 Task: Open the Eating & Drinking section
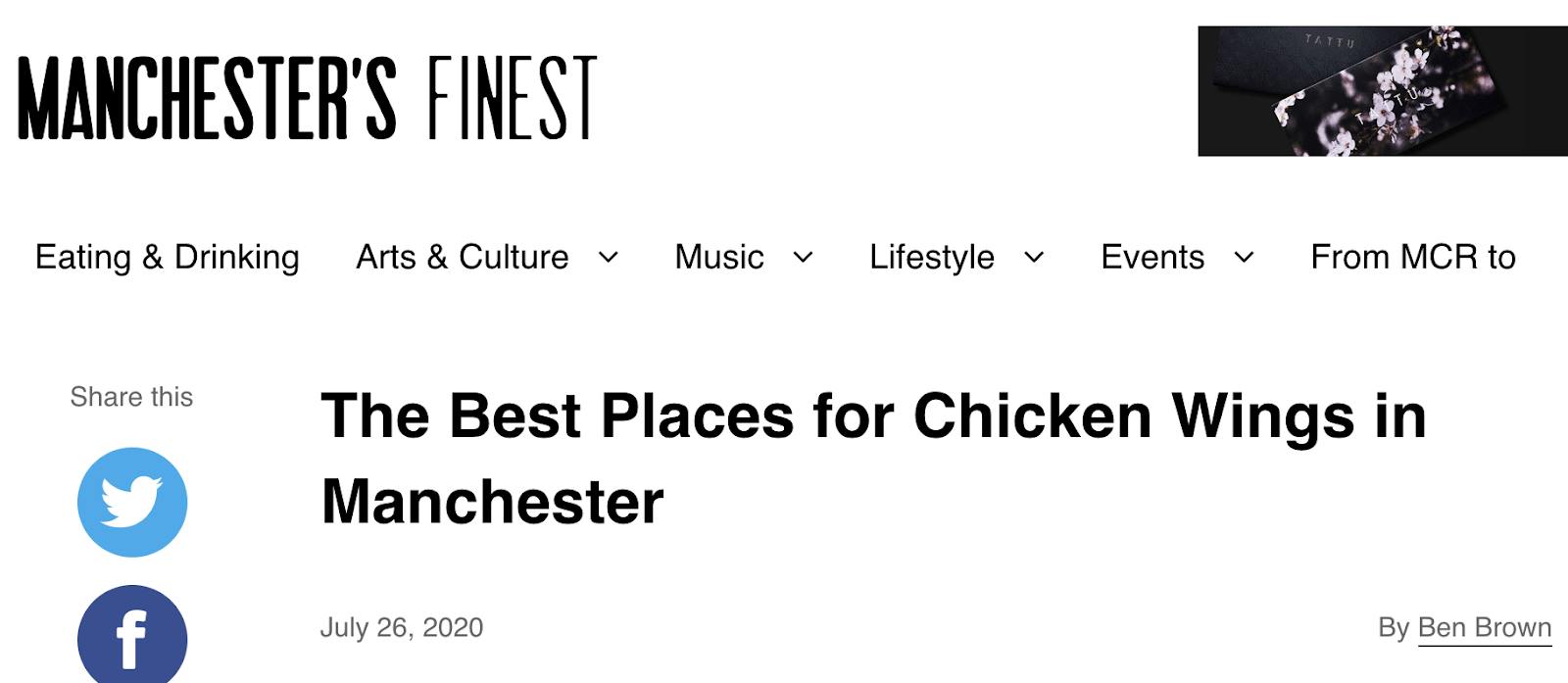pyautogui.click(x=168, y=257)
